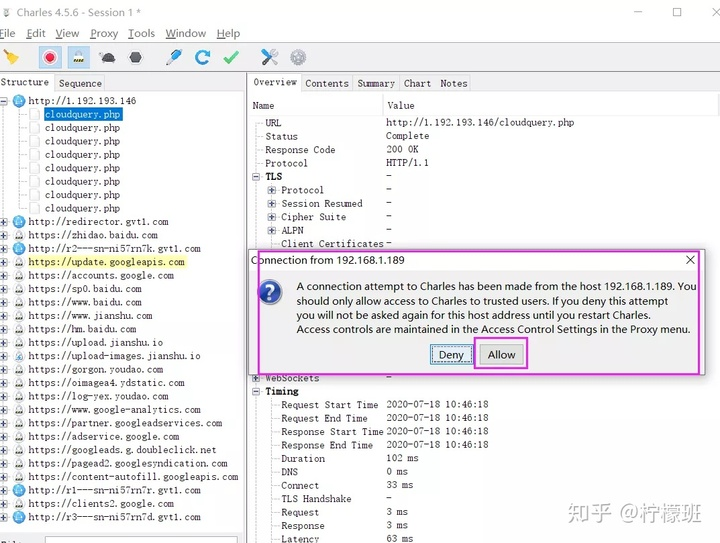Viewport: 720px width, 543px height.
Task: Click the Deny button in dialog
Action: pyautogui.click(x=451, y=355)
